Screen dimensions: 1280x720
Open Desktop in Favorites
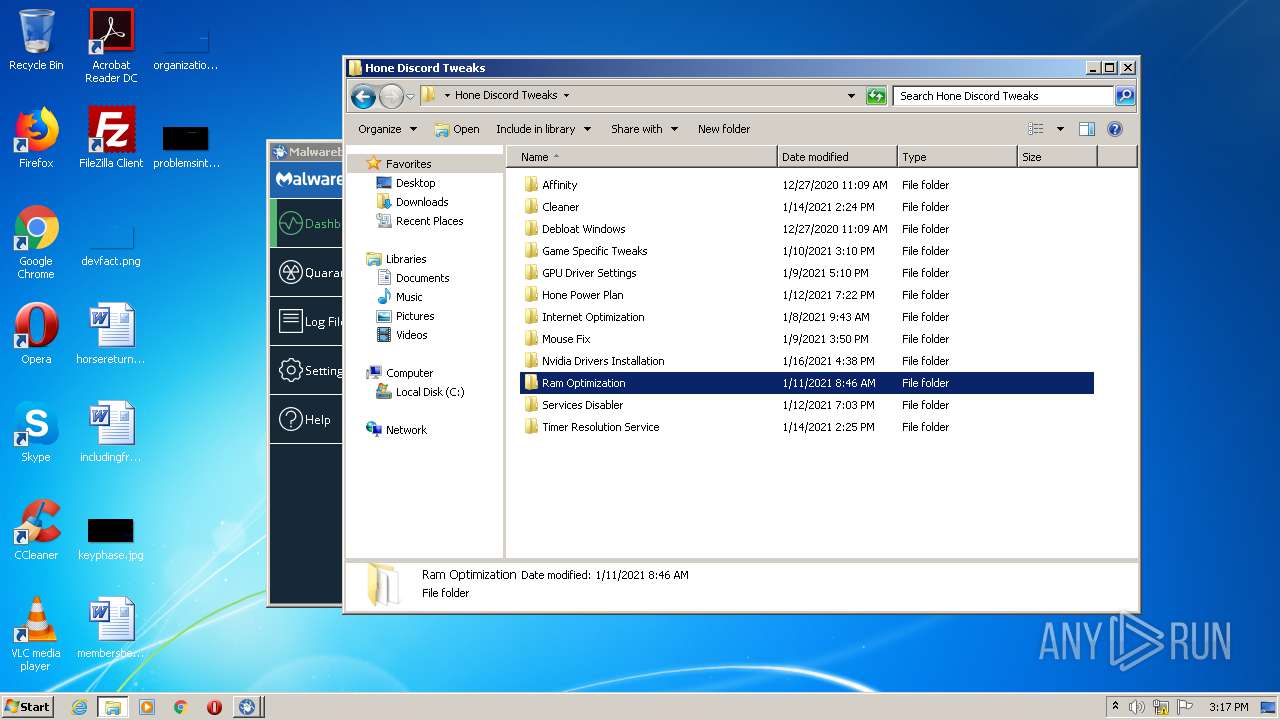(415, 183)
